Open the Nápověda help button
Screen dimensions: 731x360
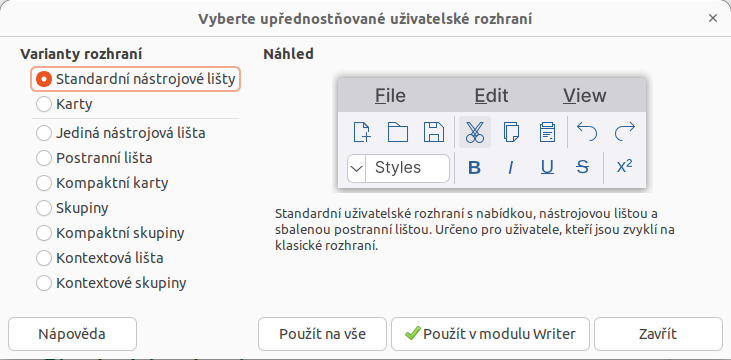tap(72, 334)
